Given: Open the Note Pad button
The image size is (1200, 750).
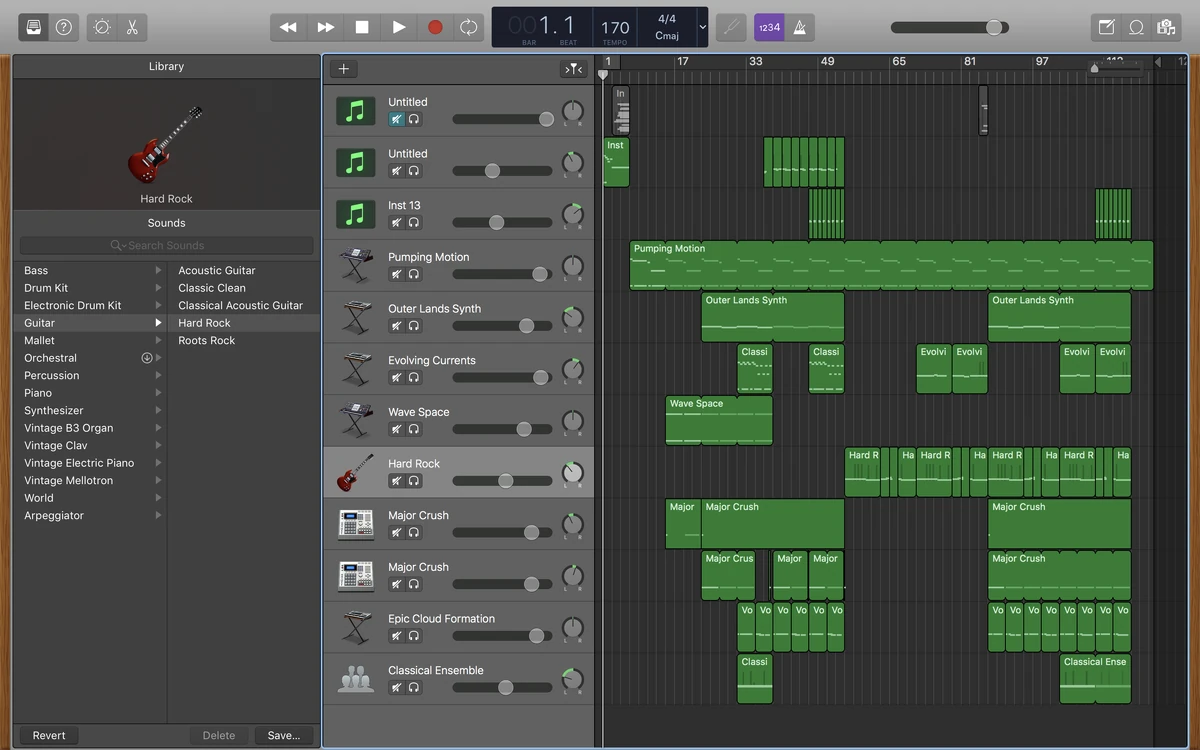Looking at the screenshot, I should (x=1106, y=27).
